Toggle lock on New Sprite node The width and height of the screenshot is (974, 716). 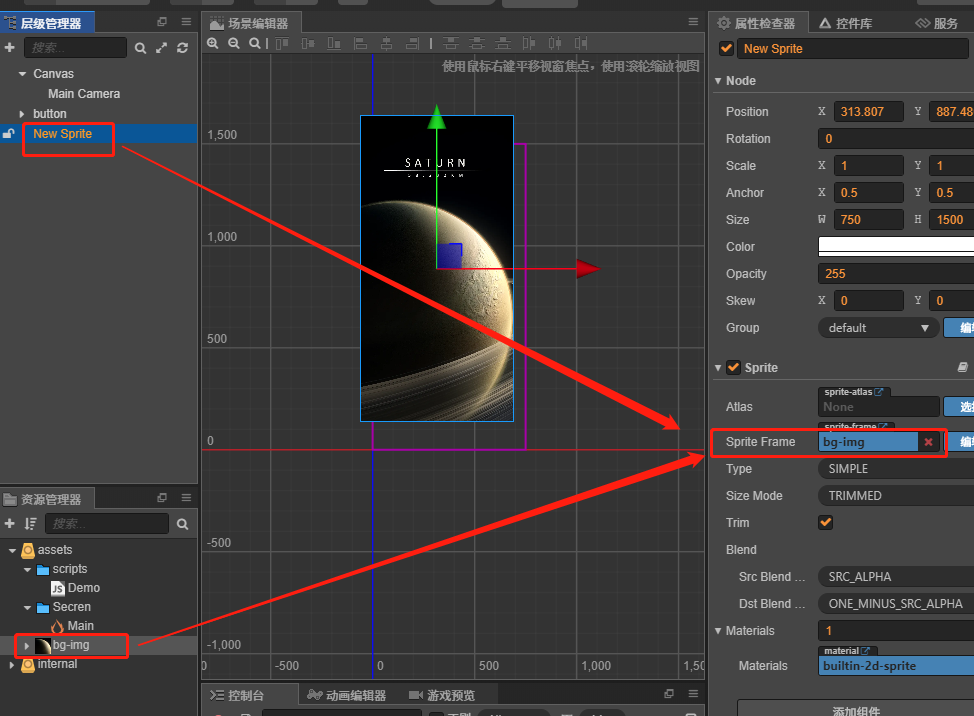point(9,134)
